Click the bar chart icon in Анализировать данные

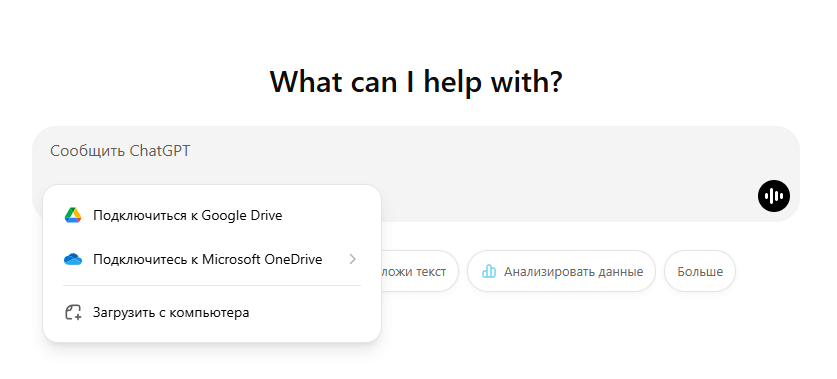[x=488, y=271]
